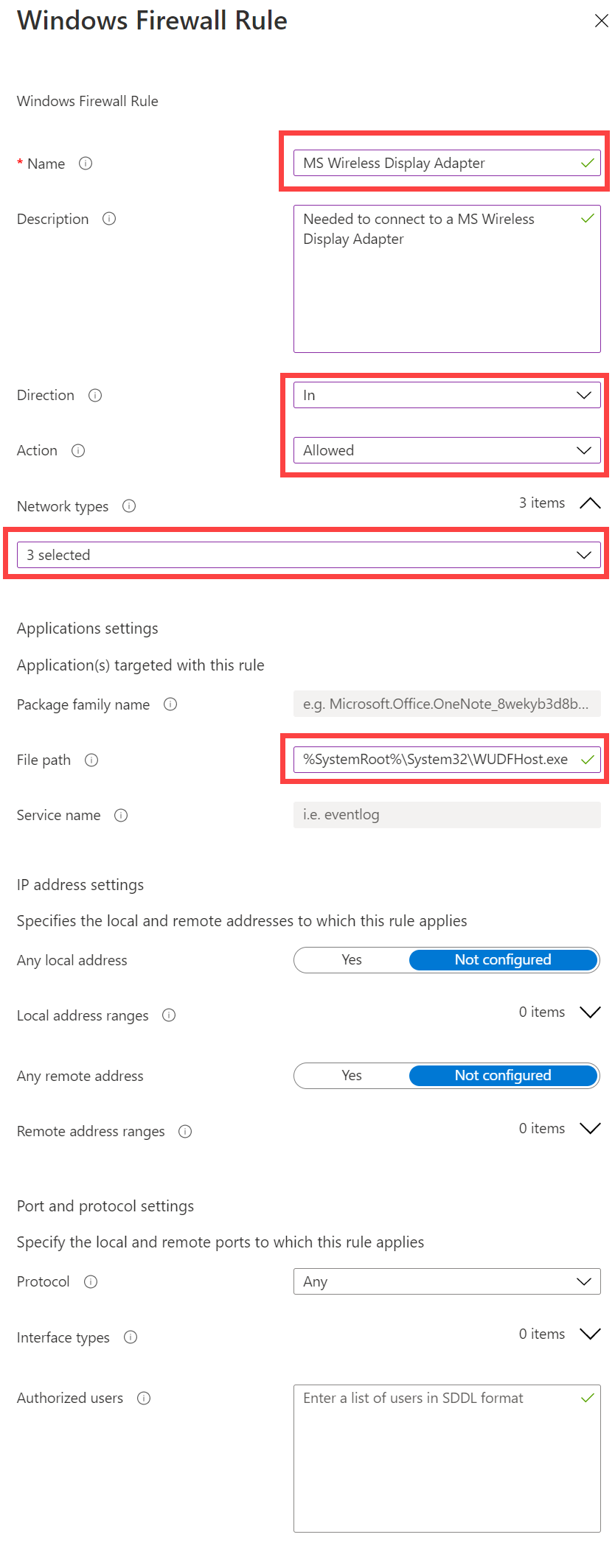Open the 3 selected network types combo box
Viewport: 615px width, 1568px height.
point(309,555)
